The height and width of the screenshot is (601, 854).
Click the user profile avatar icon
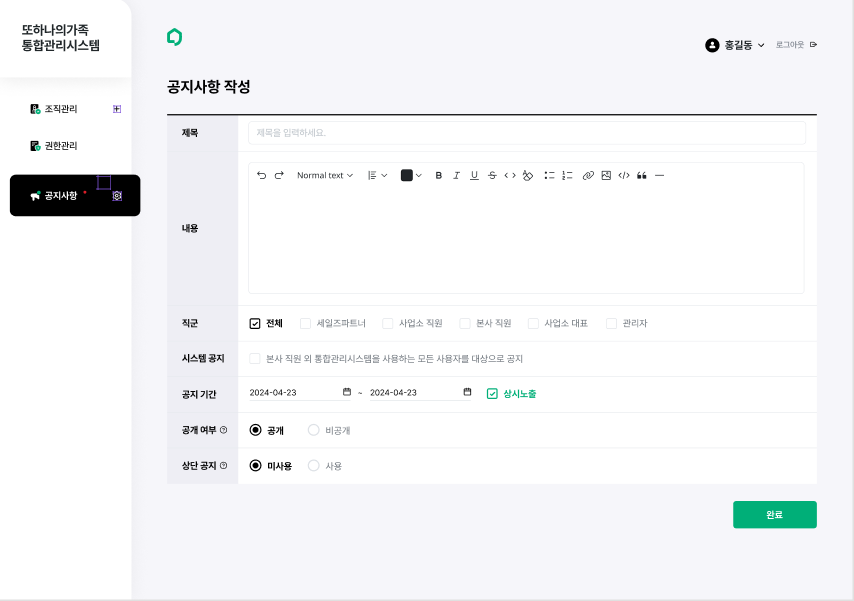(712, 45)
